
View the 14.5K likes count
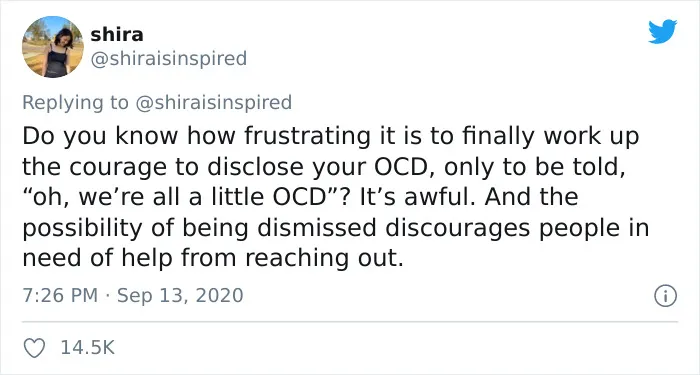(88, 348)
